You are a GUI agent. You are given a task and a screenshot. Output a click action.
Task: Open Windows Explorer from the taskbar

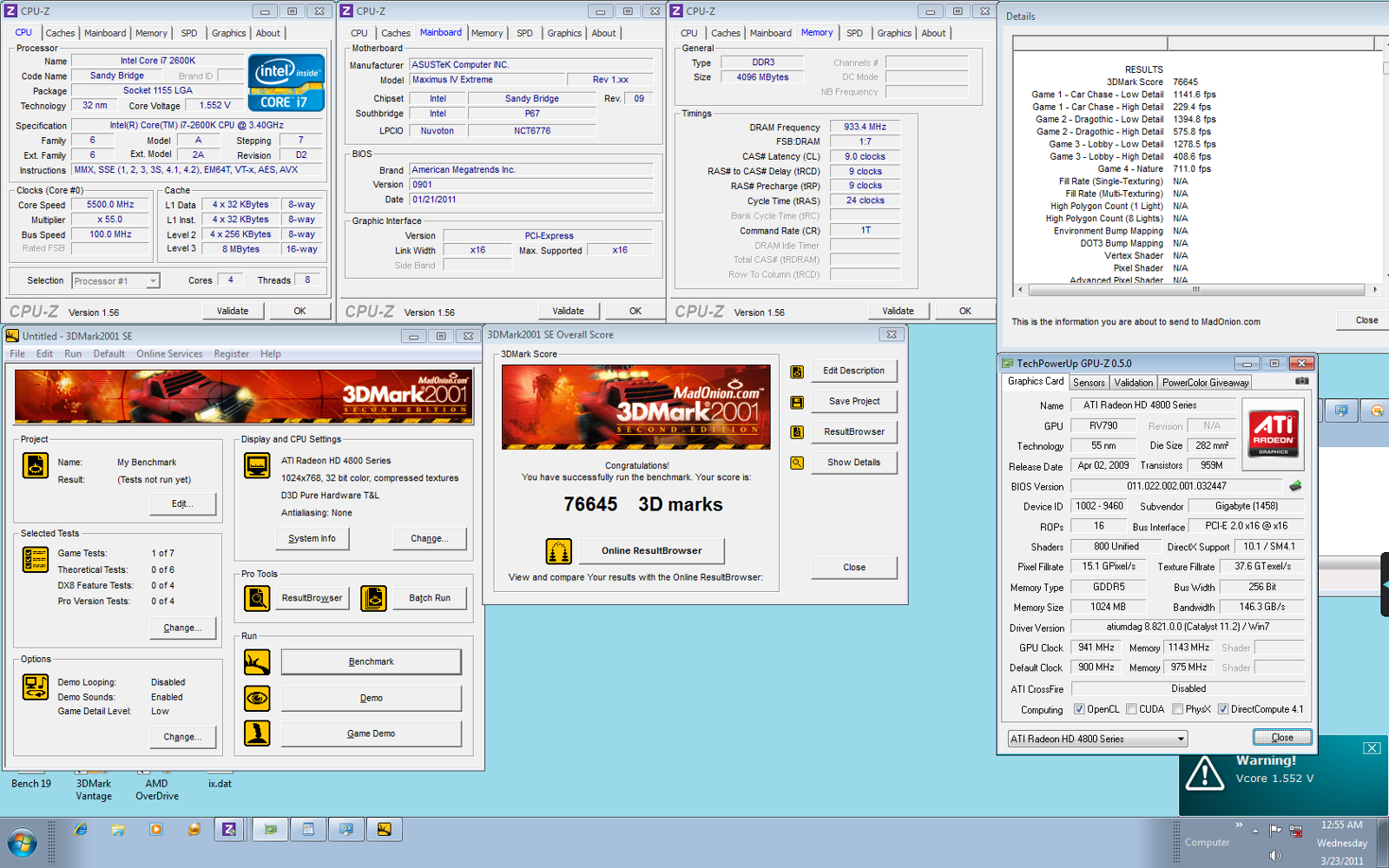pos(118,830)
